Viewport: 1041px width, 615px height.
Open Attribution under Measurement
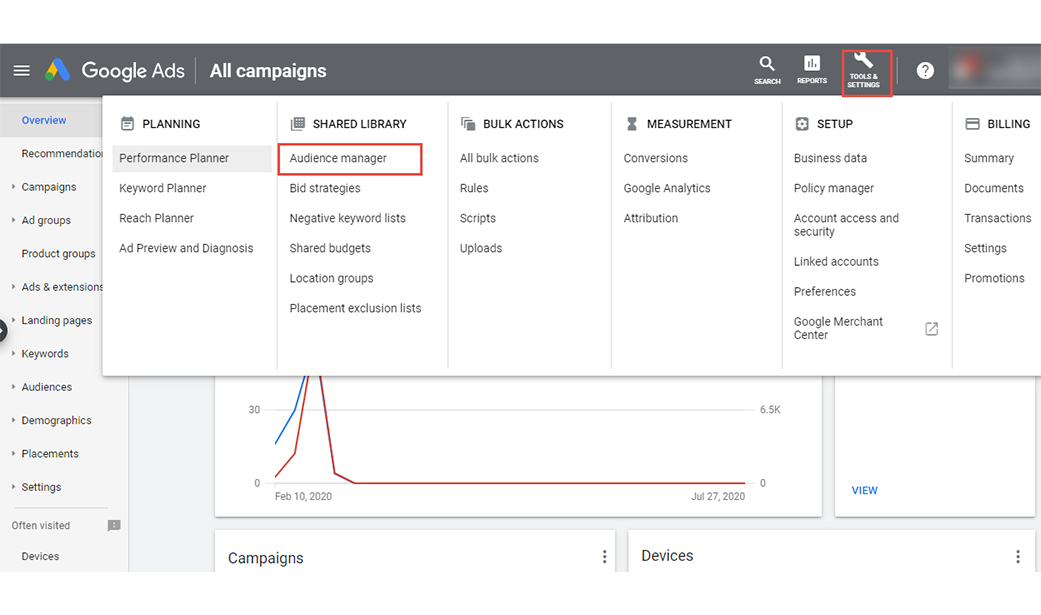tap(651, 218)
